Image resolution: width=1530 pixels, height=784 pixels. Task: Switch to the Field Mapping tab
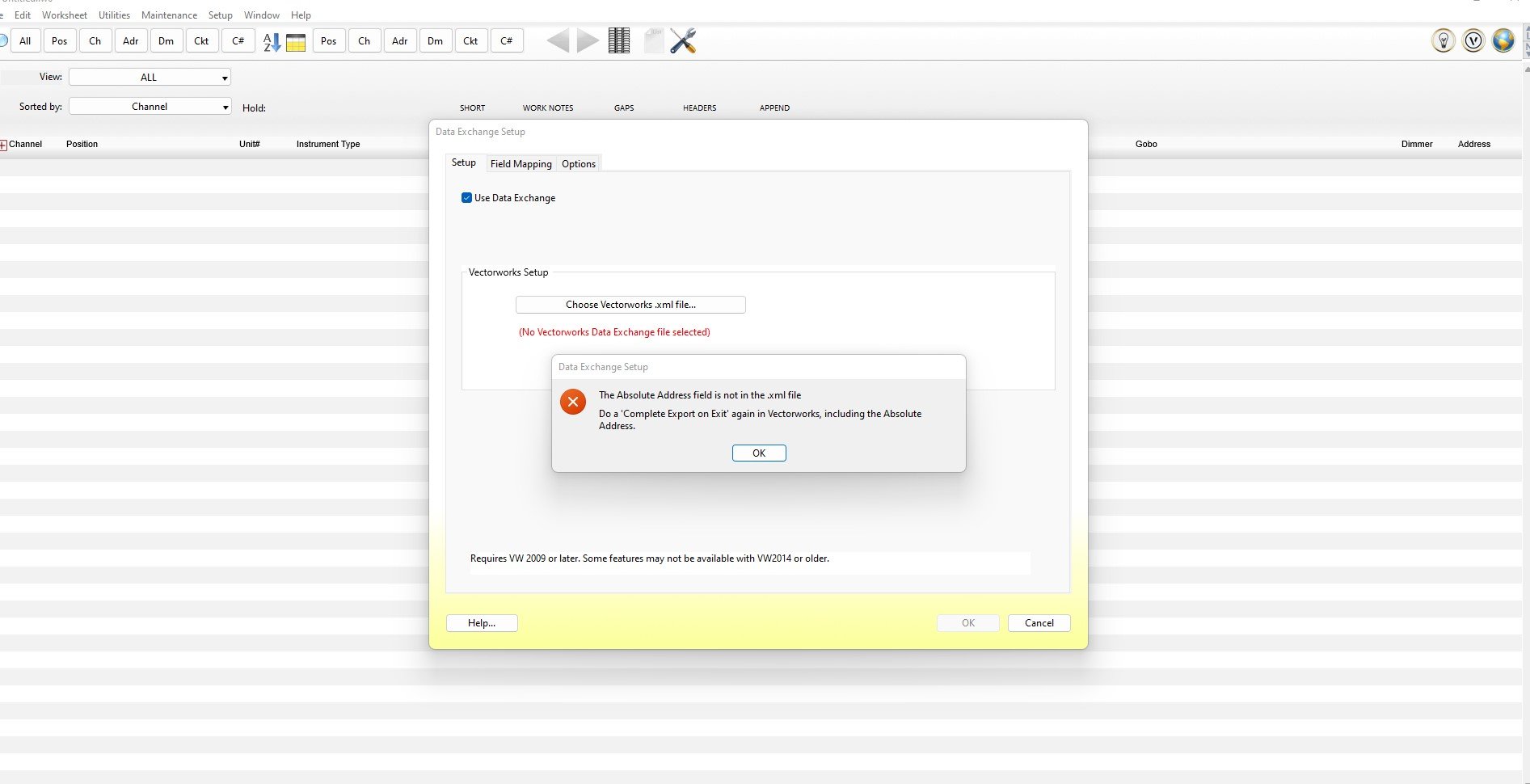tap(521, 164)
